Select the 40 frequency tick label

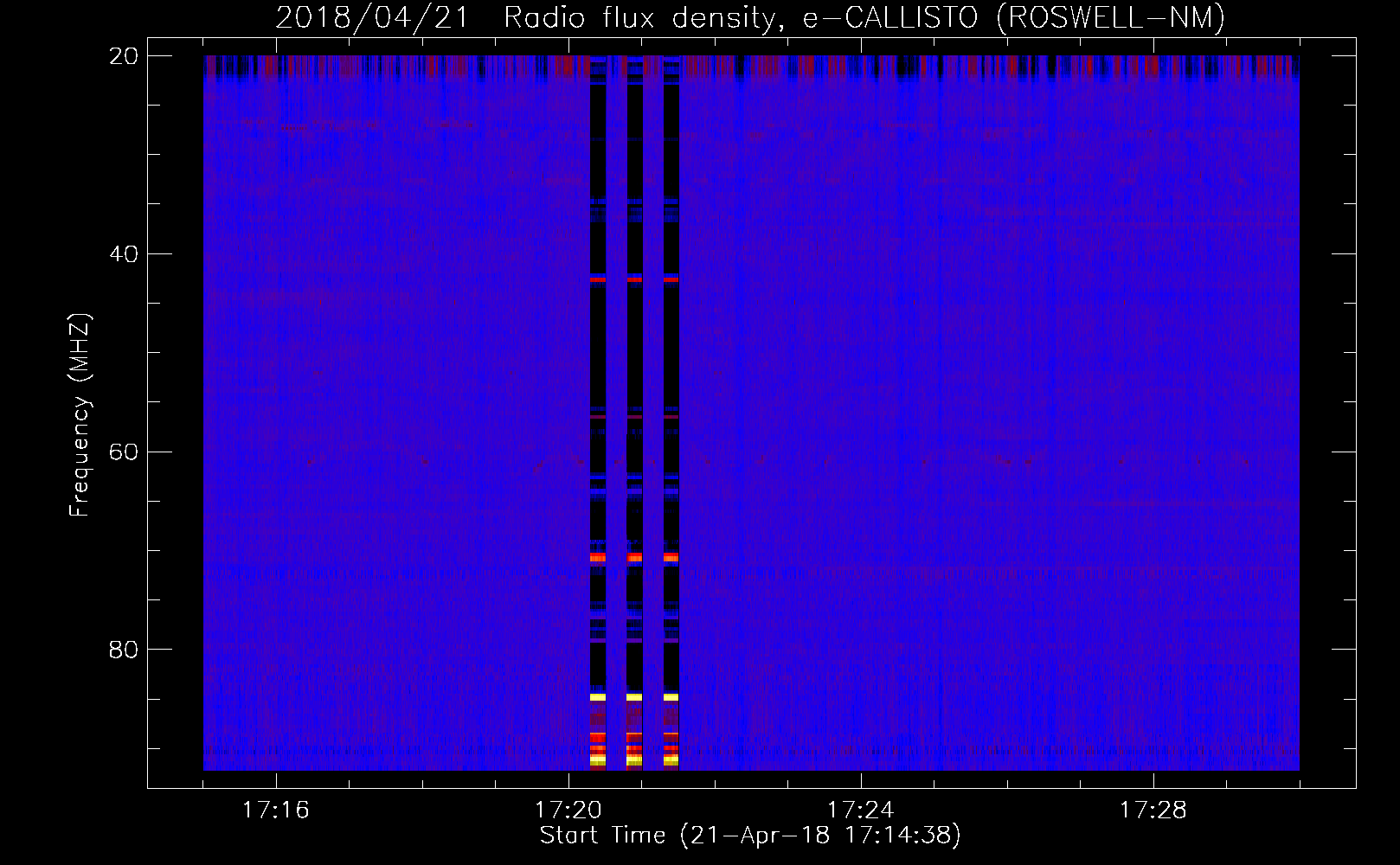(x=124, y=254)
